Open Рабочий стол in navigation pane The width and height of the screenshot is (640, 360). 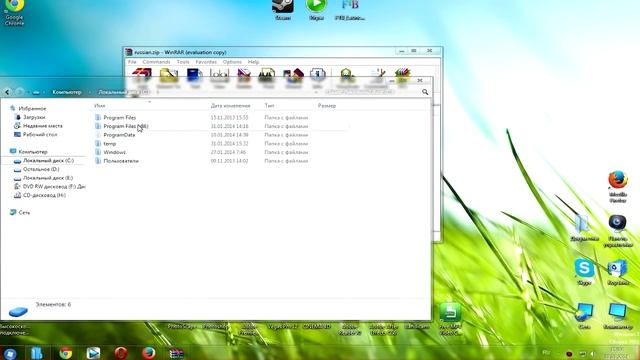[40, 134]
